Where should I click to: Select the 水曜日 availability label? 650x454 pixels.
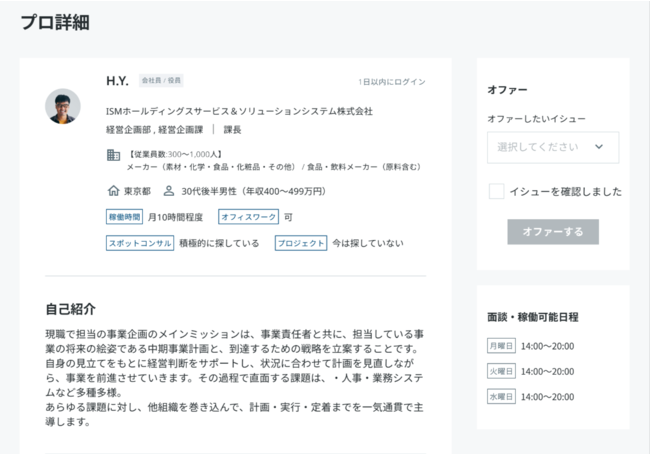[501, 396]
